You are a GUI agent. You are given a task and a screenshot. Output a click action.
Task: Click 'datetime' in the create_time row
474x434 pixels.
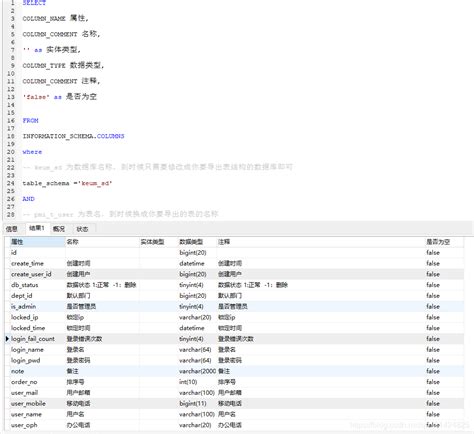click(192, 263)
